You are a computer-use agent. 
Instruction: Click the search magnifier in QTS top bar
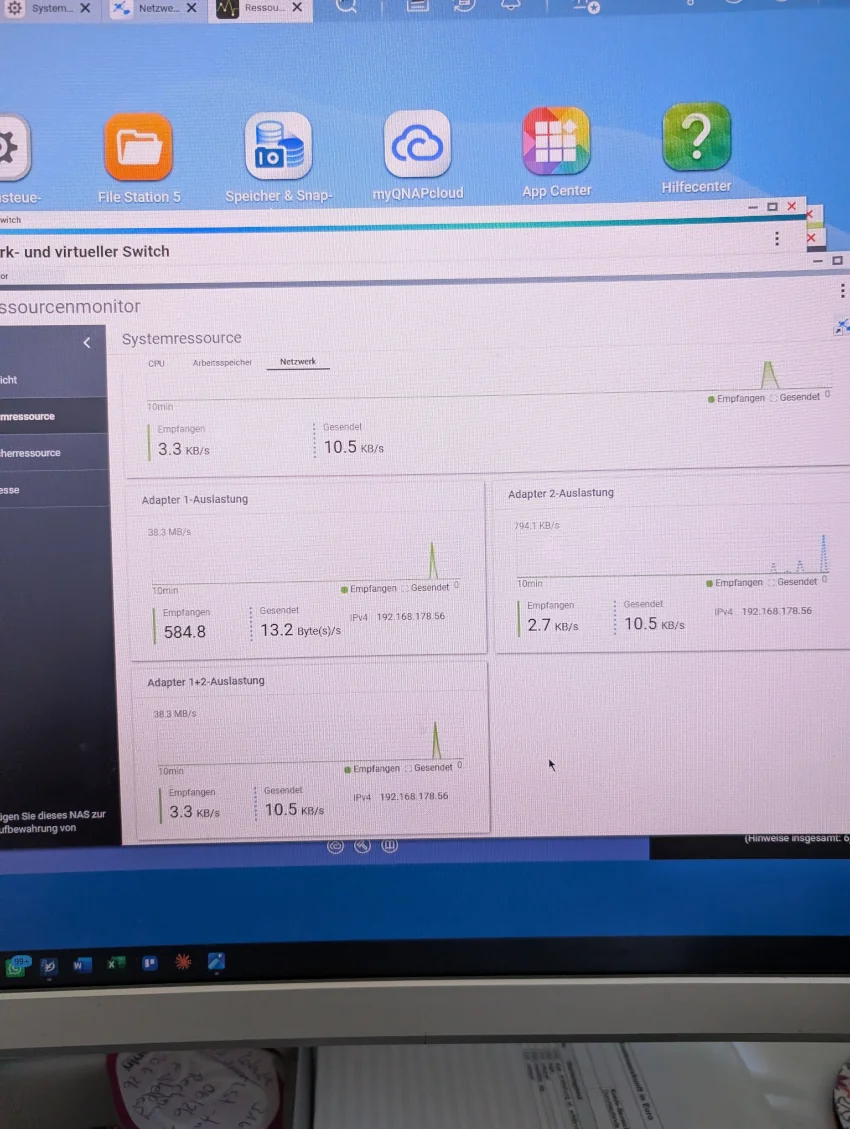tap(347, 6)
